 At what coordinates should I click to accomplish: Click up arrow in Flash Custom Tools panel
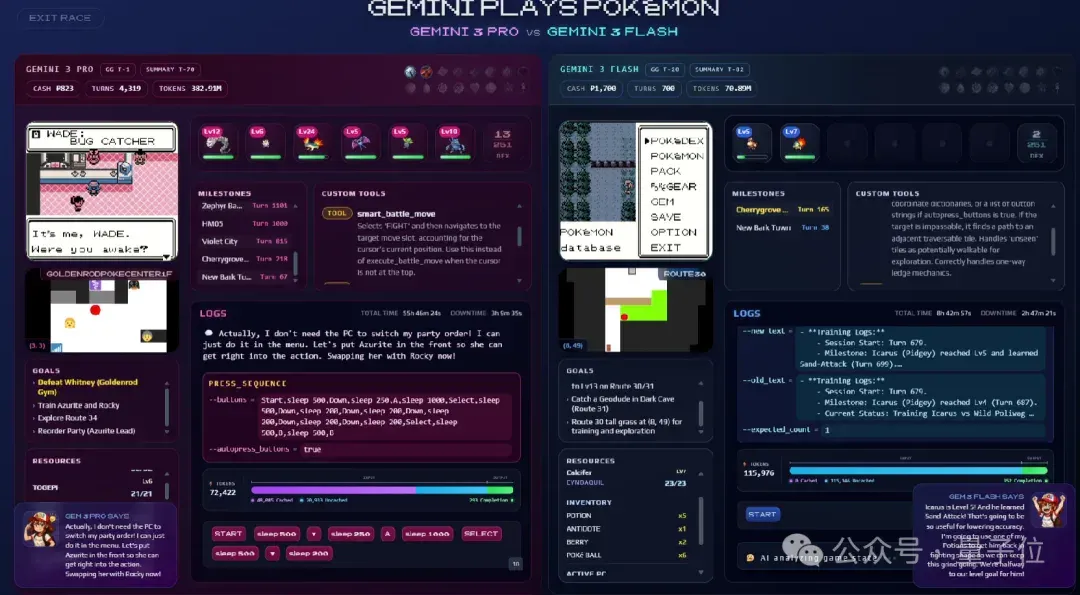click(x=1052, y=206)
